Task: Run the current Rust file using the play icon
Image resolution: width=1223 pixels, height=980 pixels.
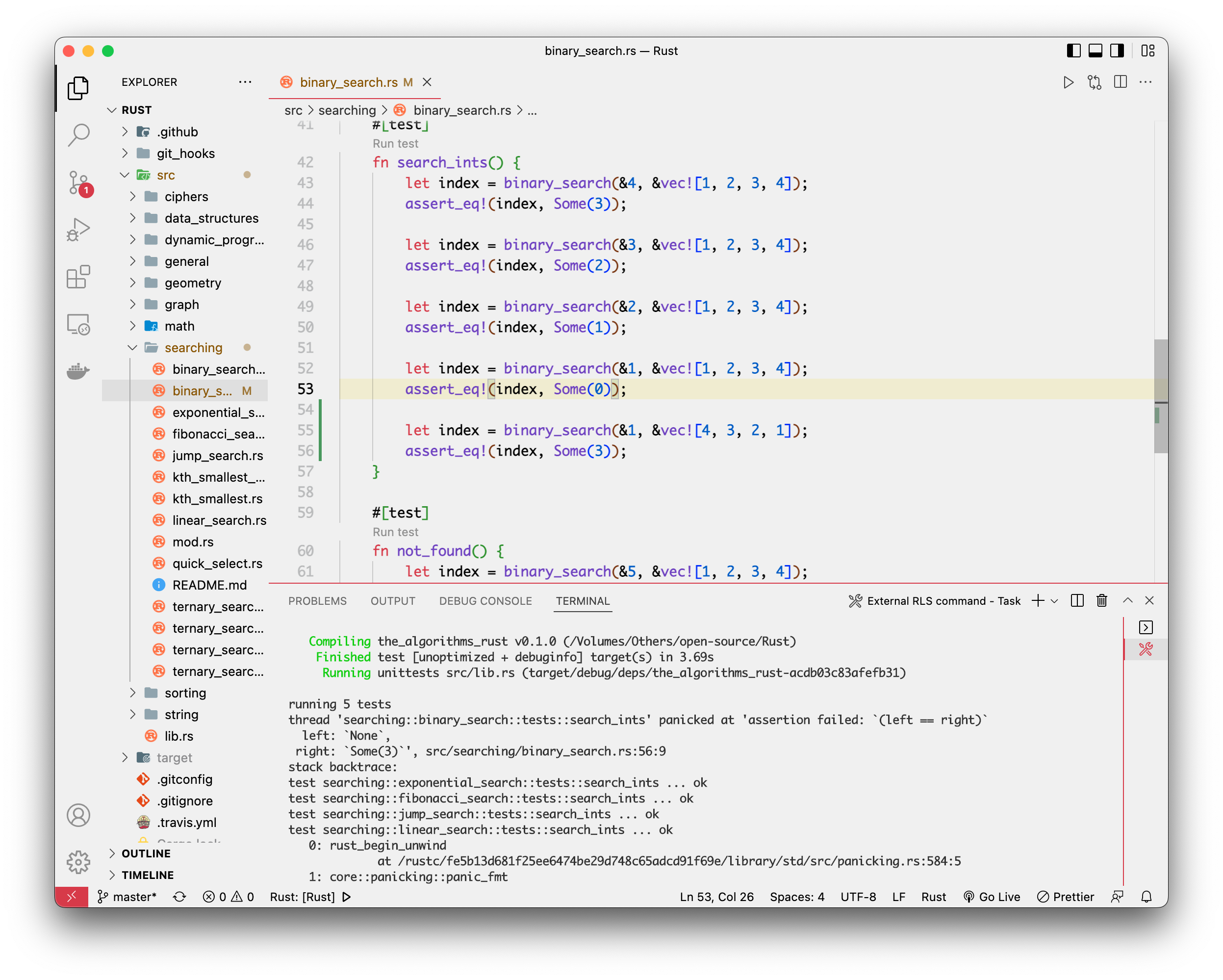Action: click(x=1069, y=82)
